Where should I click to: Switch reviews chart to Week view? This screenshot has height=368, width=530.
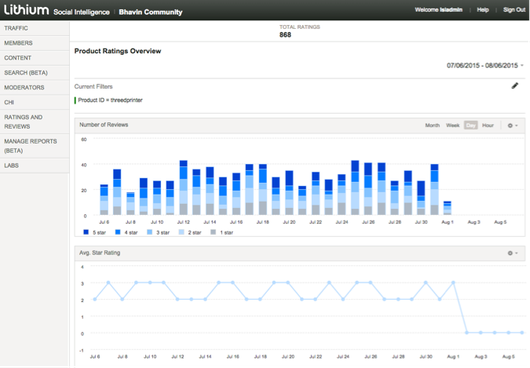coord(453,125)
